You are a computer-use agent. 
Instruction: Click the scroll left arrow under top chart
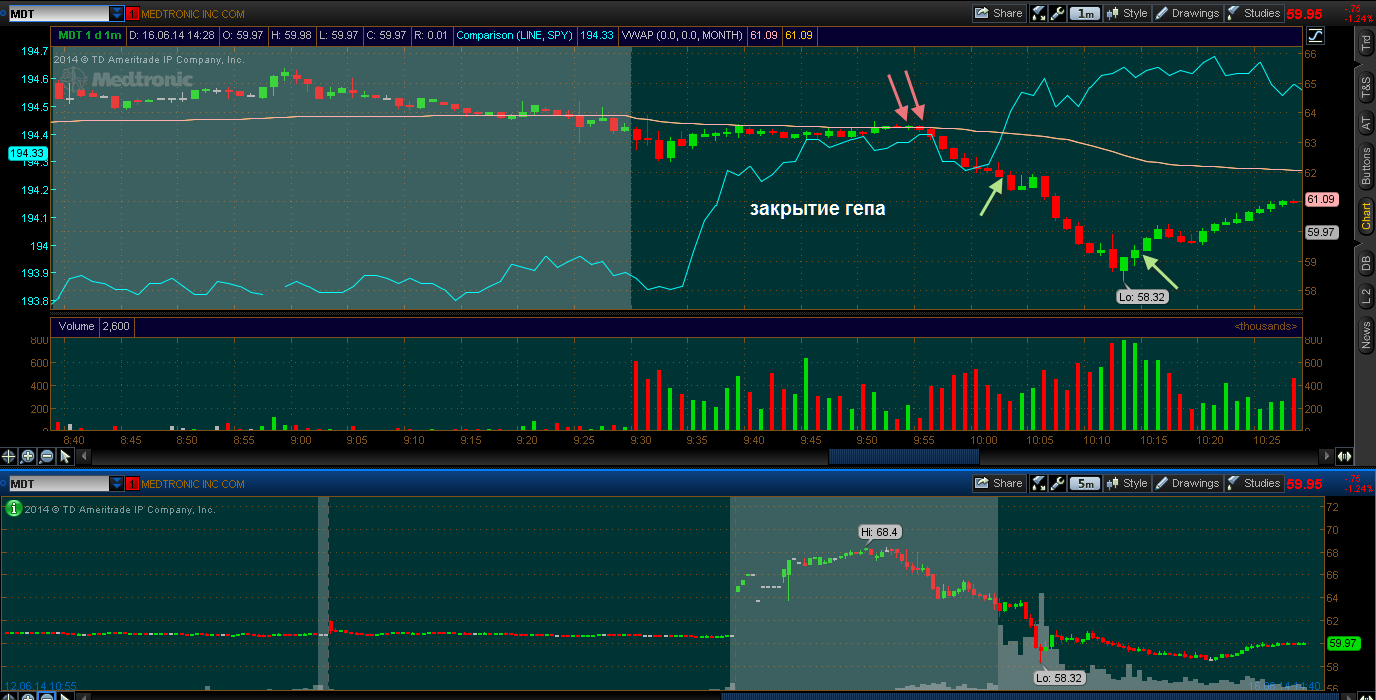pyautogui.click(x=83, y=456)
